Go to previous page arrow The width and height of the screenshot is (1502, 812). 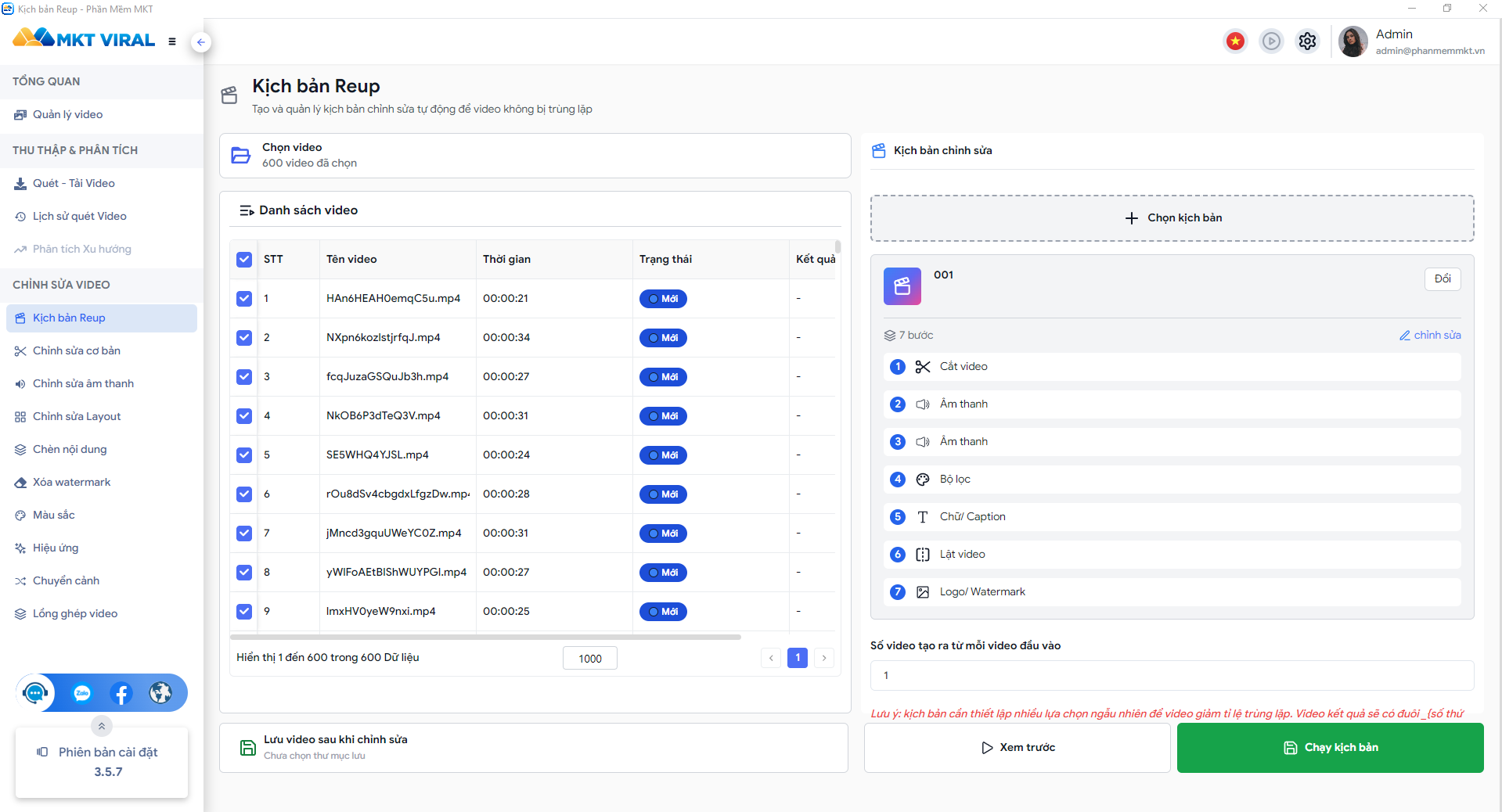coord(771,658)
